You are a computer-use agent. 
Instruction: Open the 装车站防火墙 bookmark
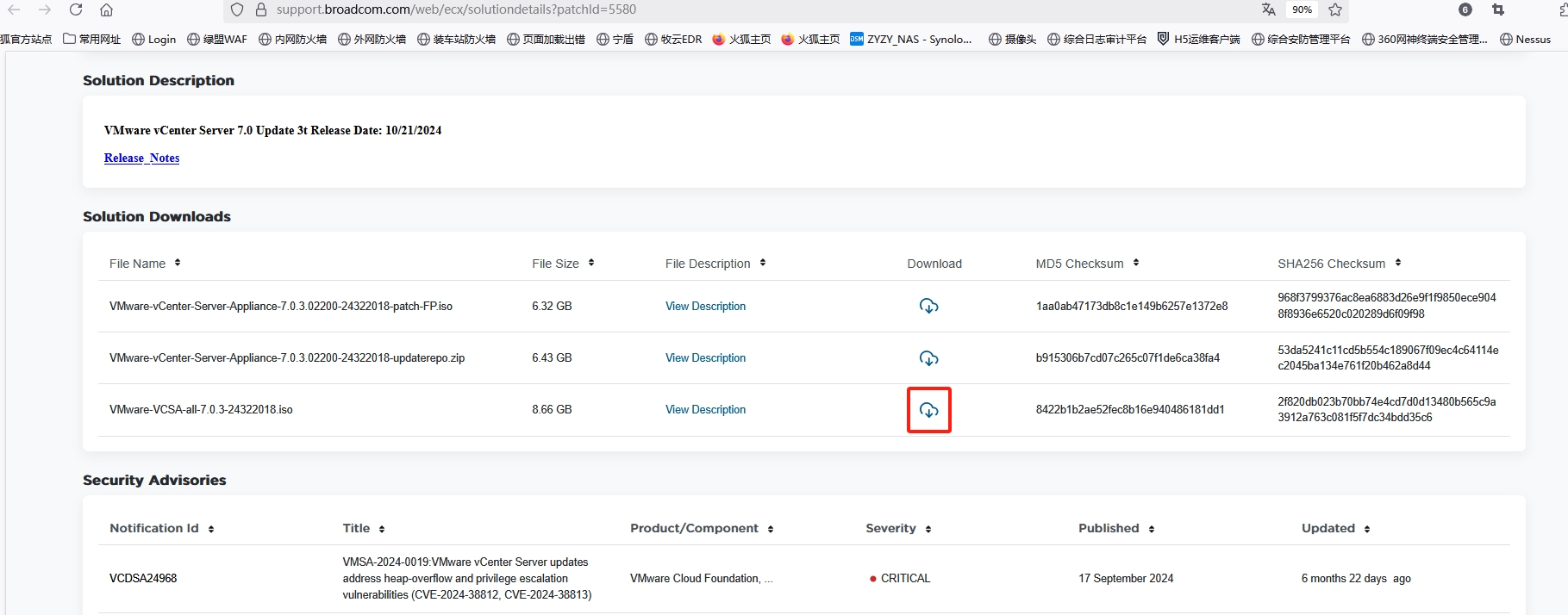tap(457, 39)
